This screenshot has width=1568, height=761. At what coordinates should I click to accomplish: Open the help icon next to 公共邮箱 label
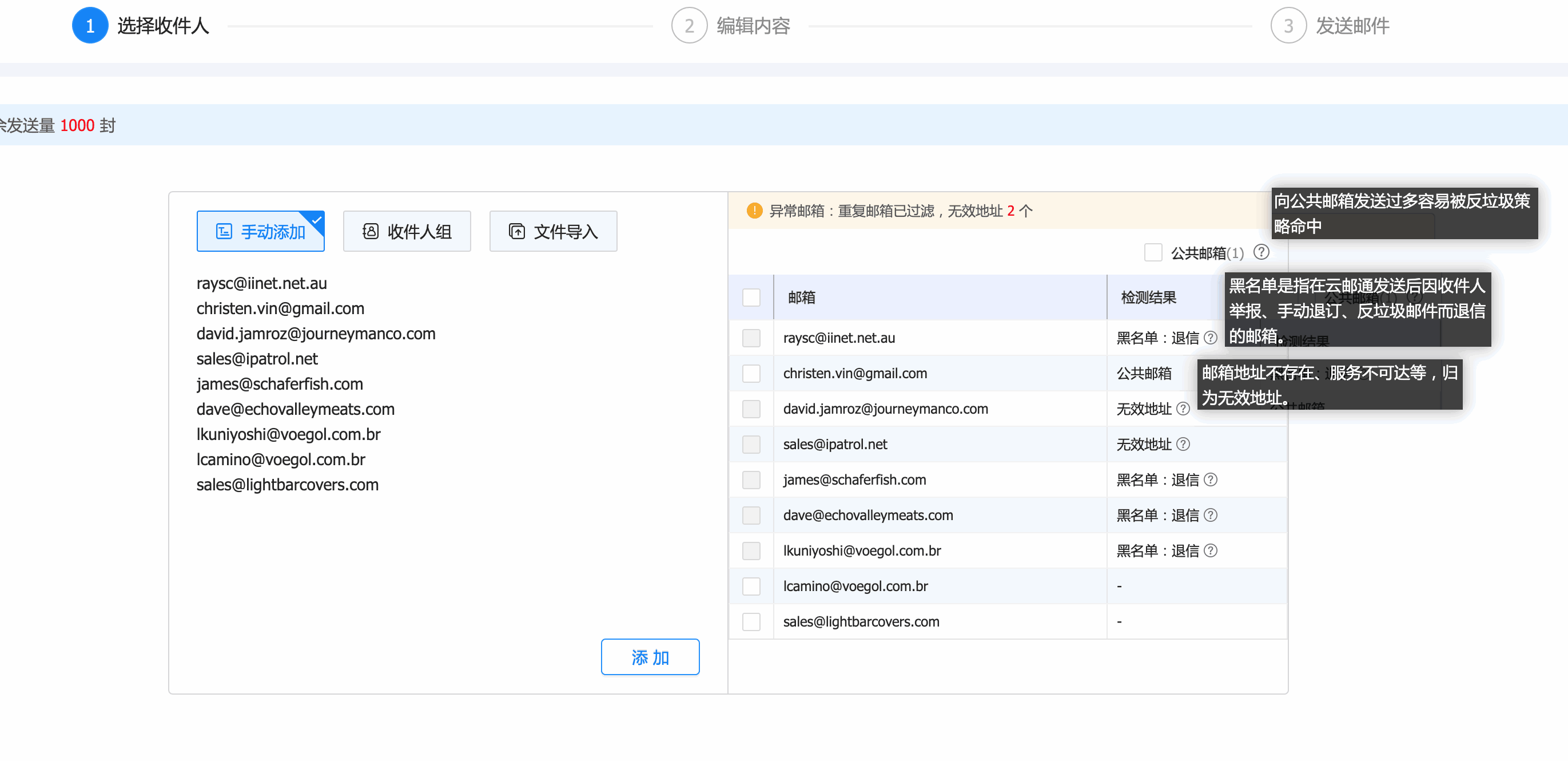pos(1262,252)
